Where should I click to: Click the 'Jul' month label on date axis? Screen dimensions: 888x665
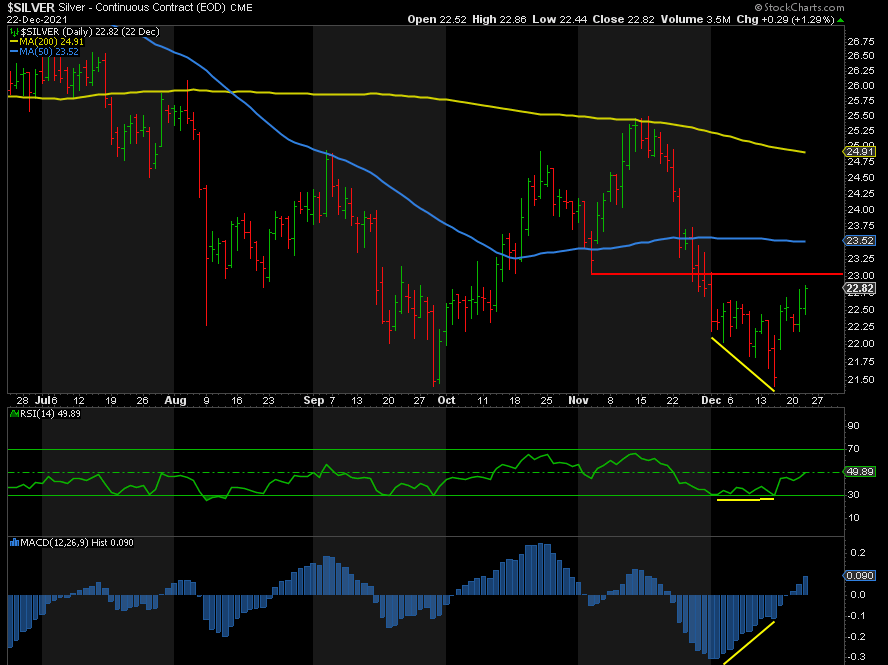tap(42, 400)
